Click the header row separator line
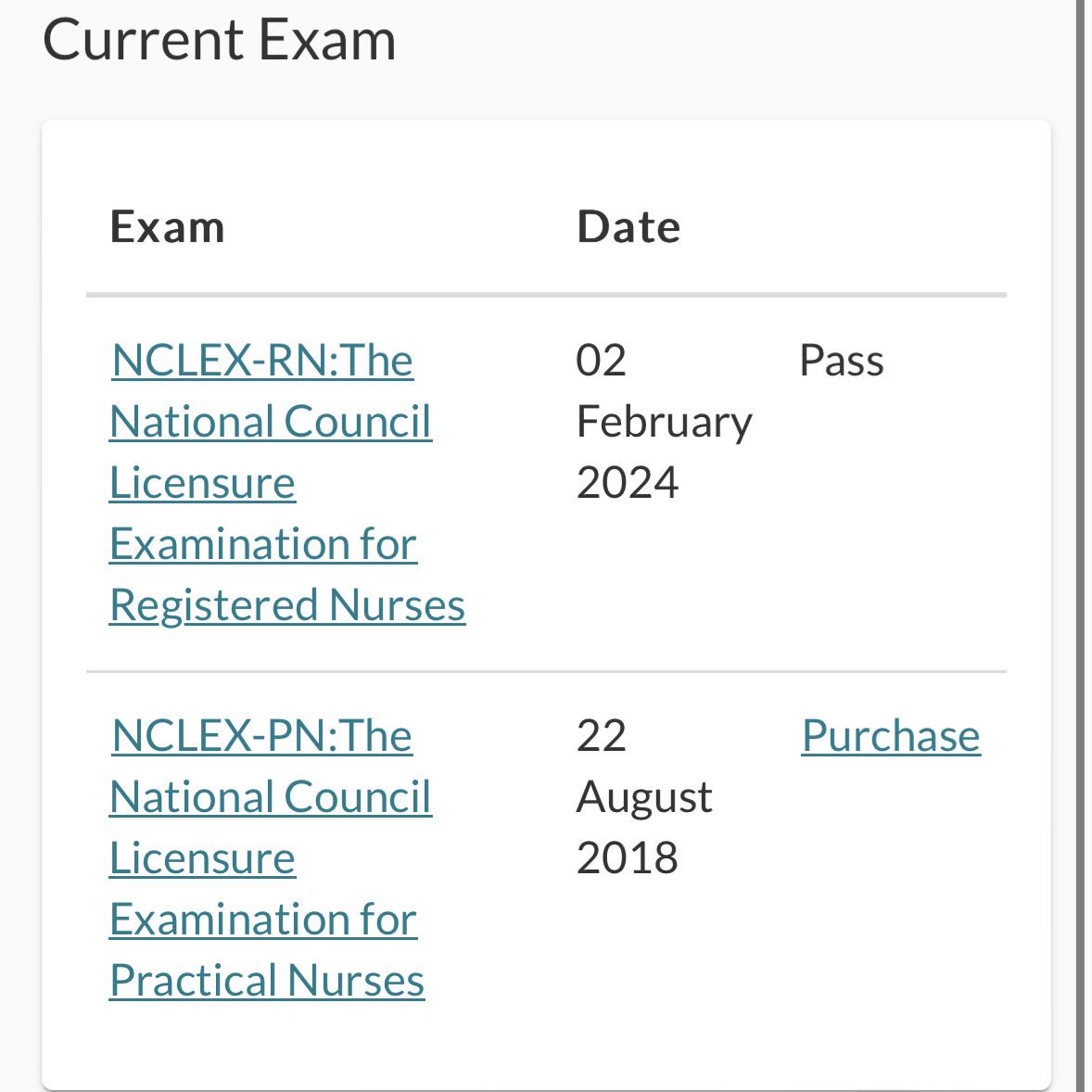Viewport: 1092px width, 1092px height. [x=546, y=294]
